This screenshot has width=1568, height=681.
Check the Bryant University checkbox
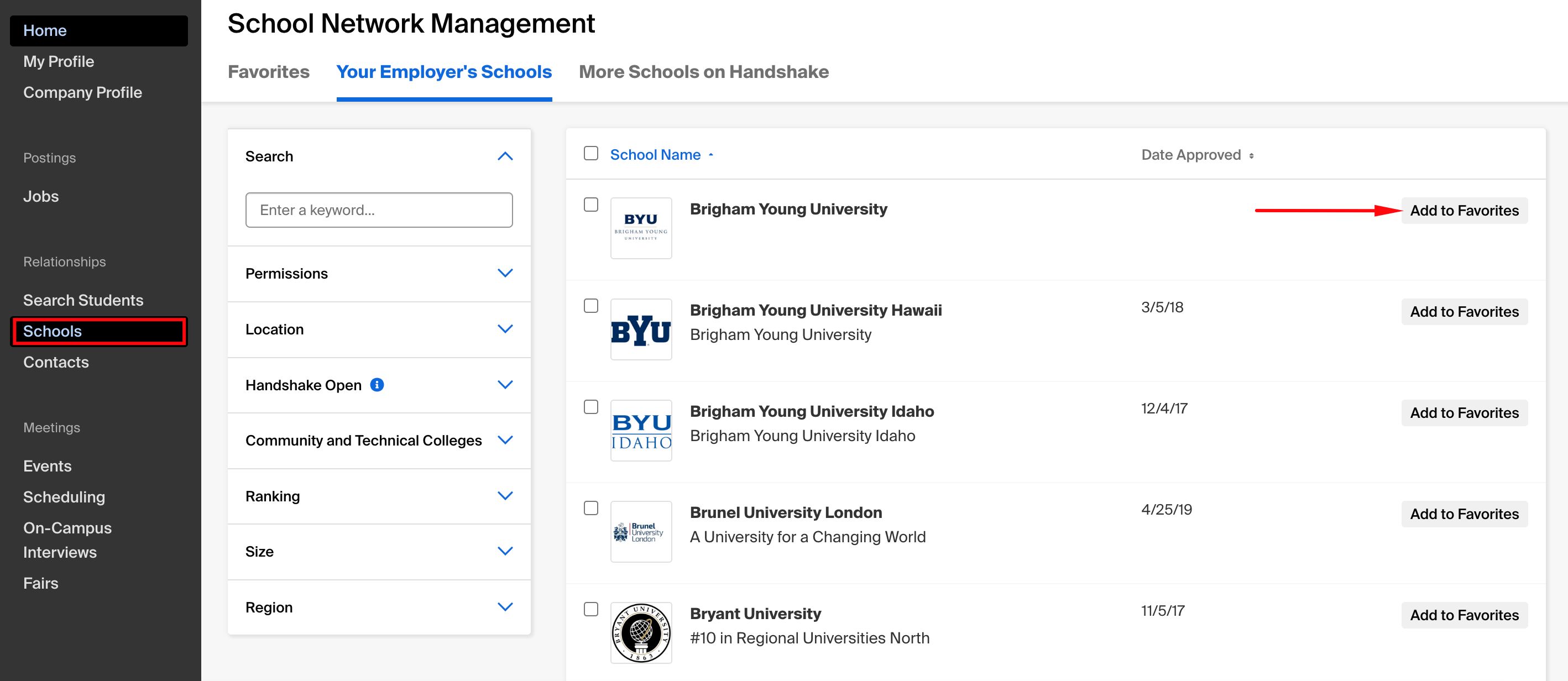pos(590,609)
